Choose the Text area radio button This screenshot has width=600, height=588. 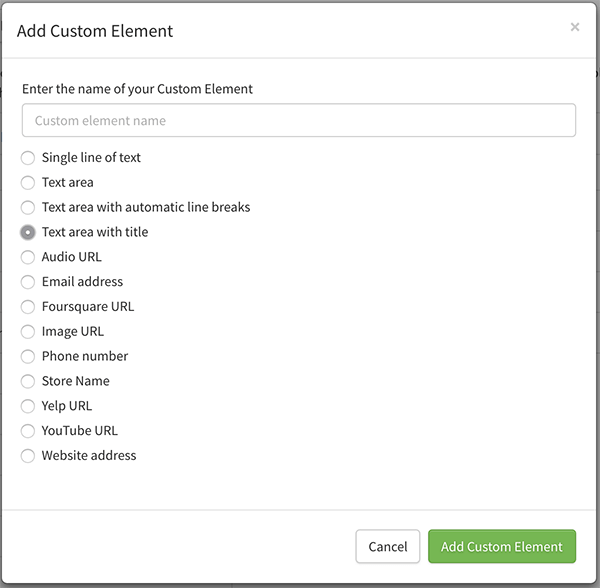(x=28, y=182)
